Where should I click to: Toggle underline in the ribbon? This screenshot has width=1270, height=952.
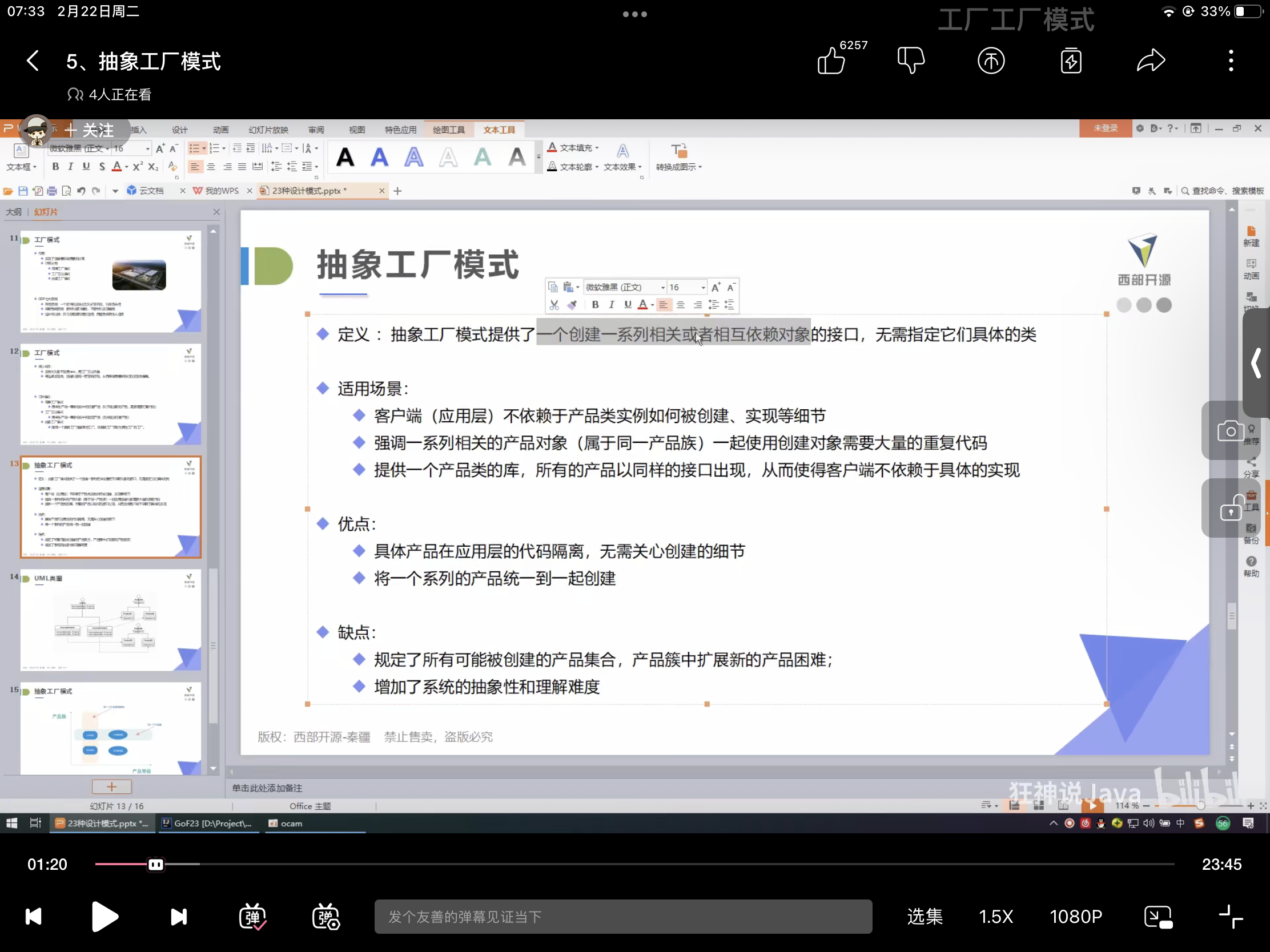click(x=86, y=167)
